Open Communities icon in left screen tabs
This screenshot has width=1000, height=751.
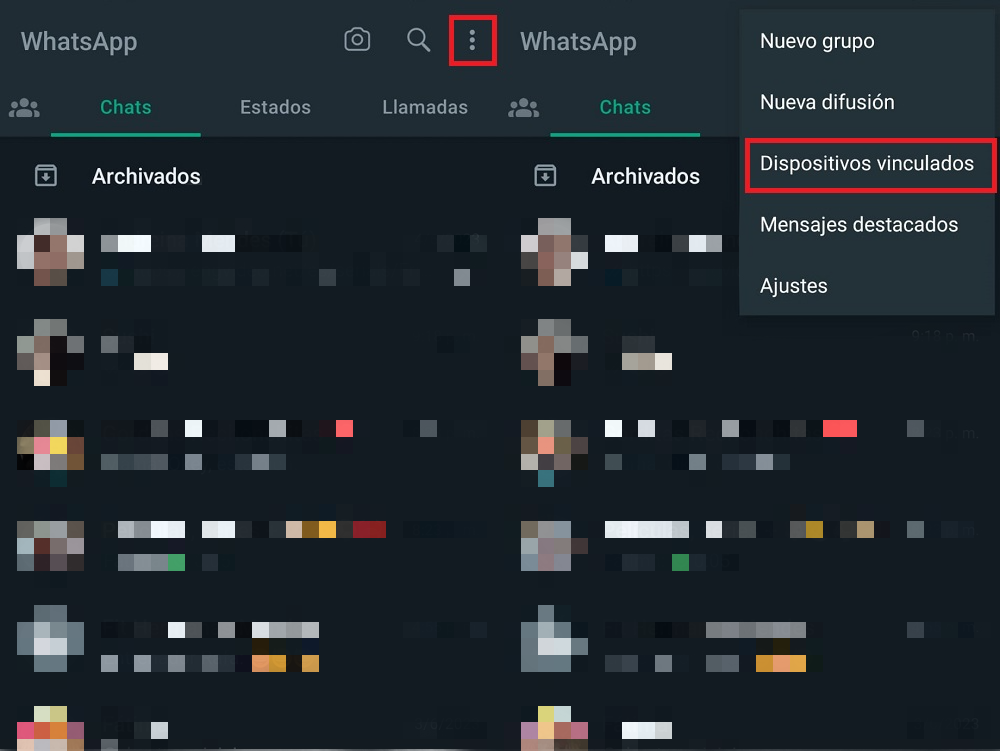click(24, 108)
